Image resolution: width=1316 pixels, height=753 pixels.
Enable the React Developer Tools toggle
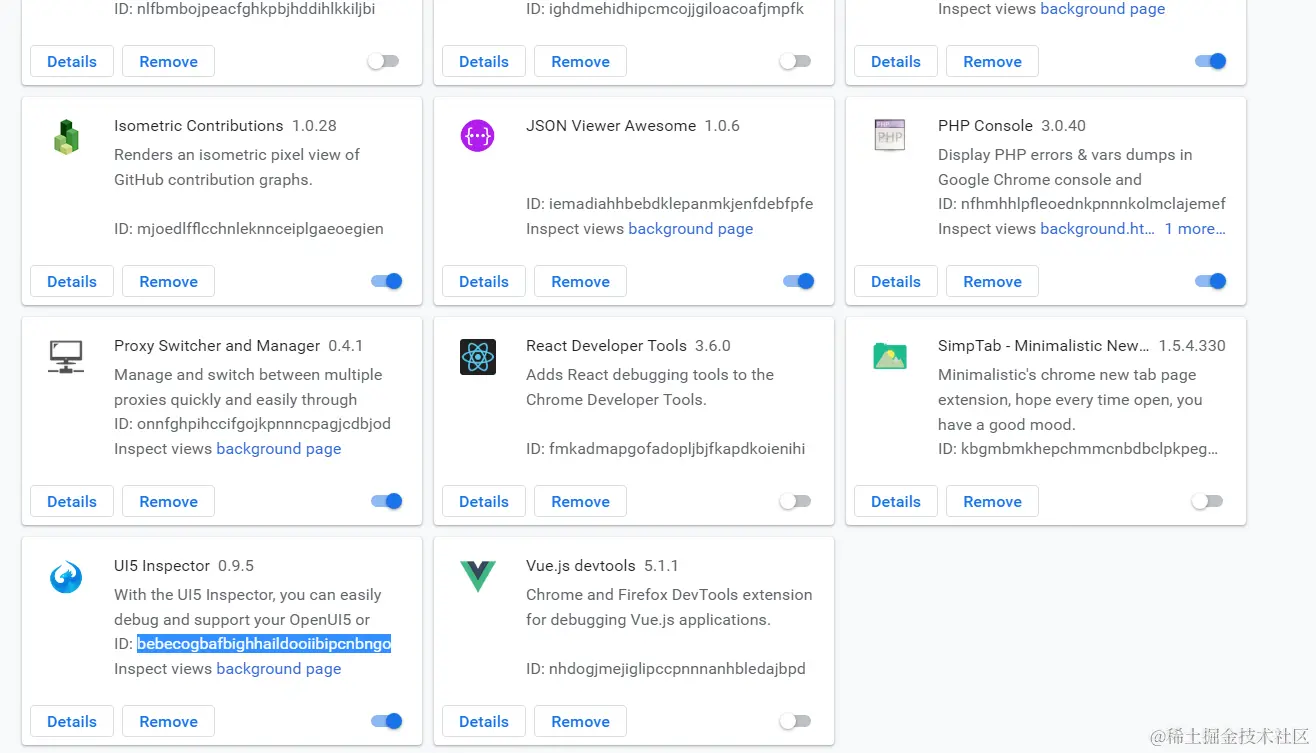pos(795,501)
